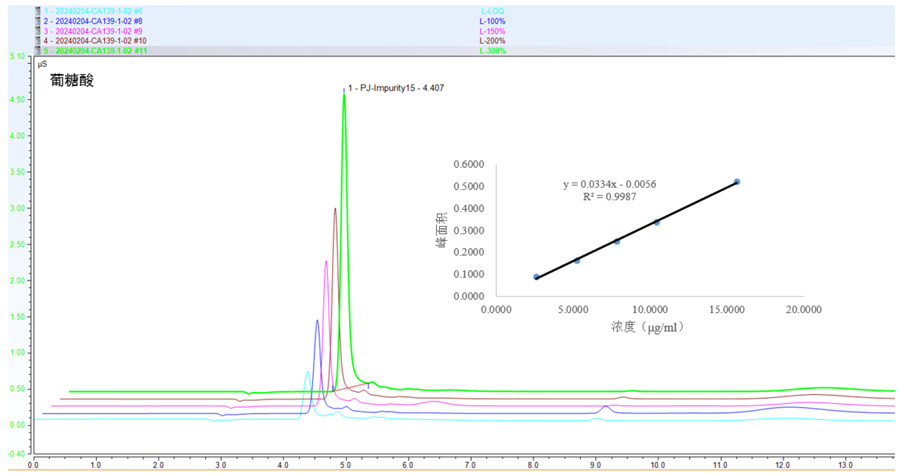This screenshot has height=473, width=900.
Task: Click the icon beside chromatogram 5 entry #11
Action: [37, 50]
